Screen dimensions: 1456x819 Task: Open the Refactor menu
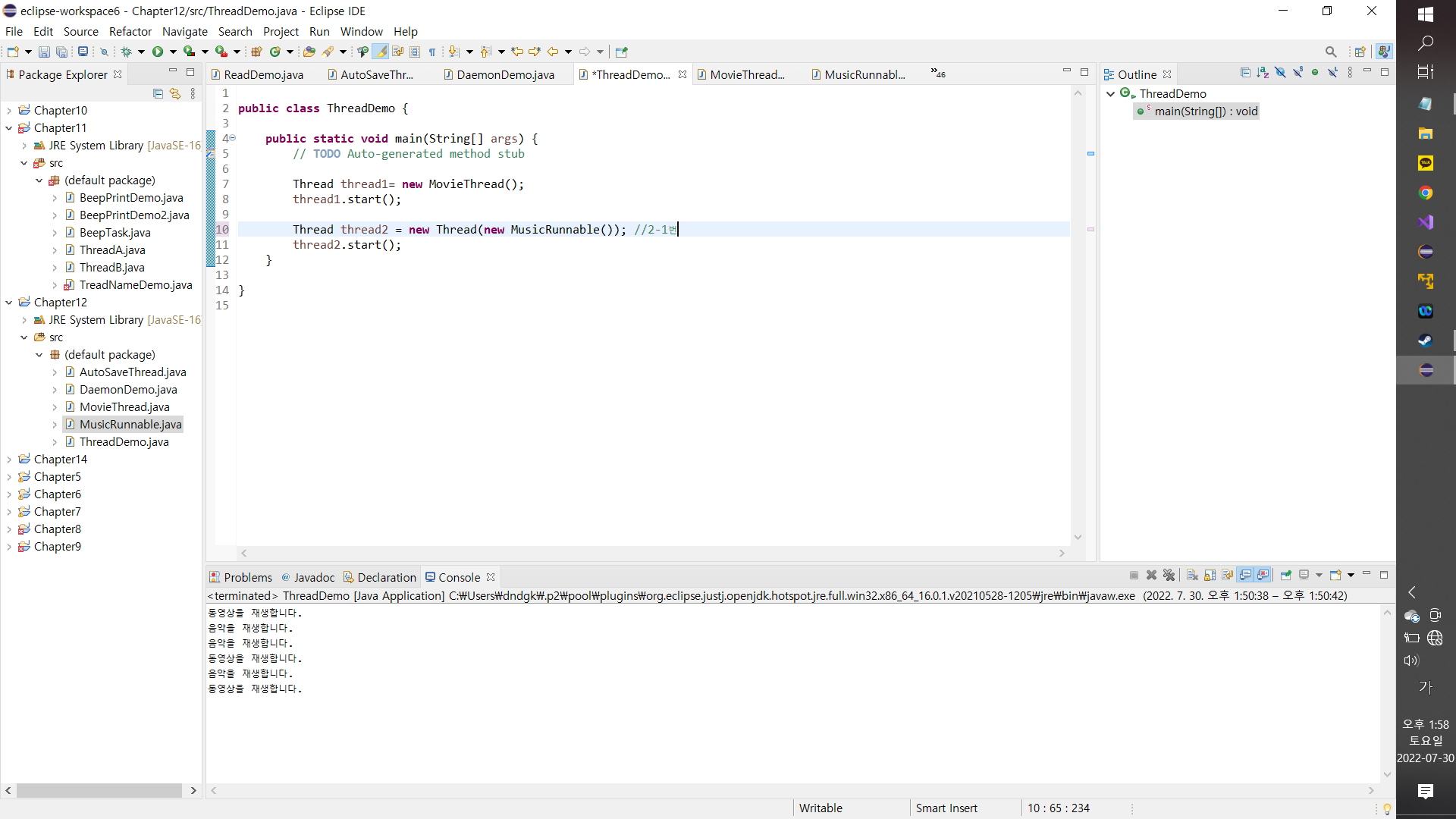[x=130, y=31]
